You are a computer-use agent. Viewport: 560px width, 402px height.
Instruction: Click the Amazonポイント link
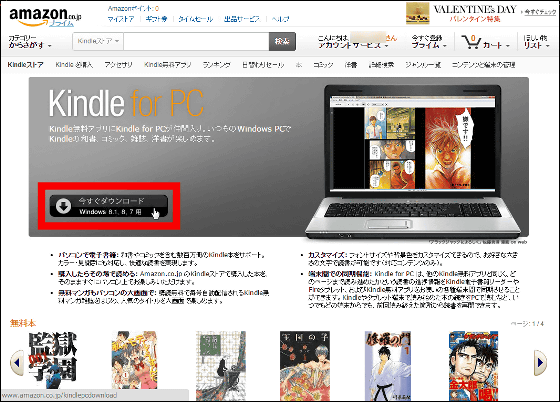pos(134,8)
